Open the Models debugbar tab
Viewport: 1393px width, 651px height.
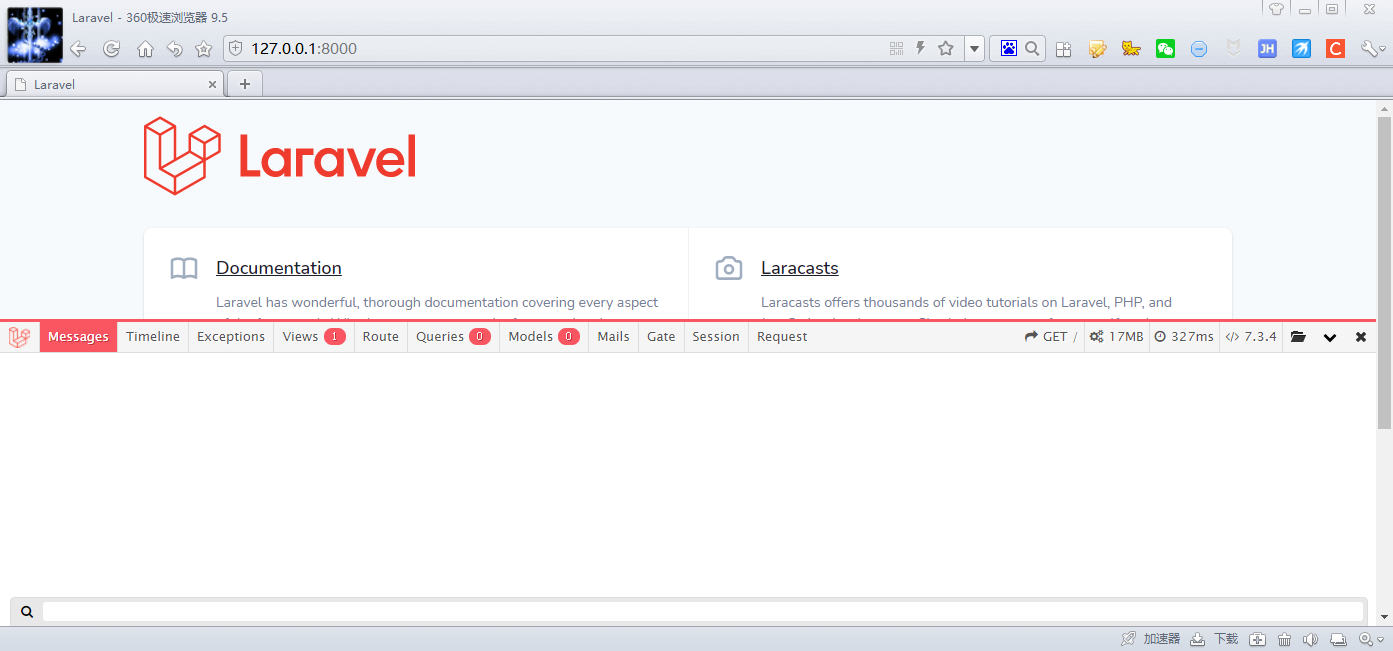coord(544,337)
